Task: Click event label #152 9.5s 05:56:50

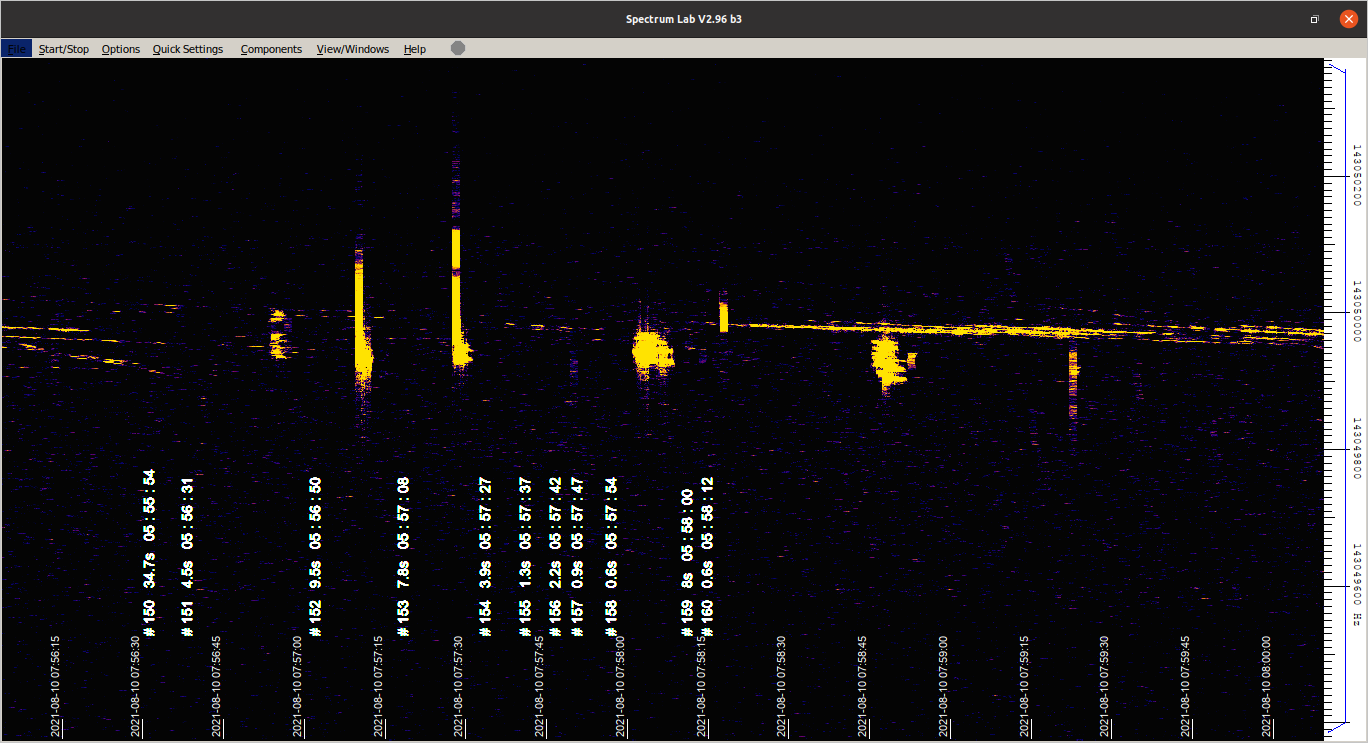Action: click(x=315, y=556)
